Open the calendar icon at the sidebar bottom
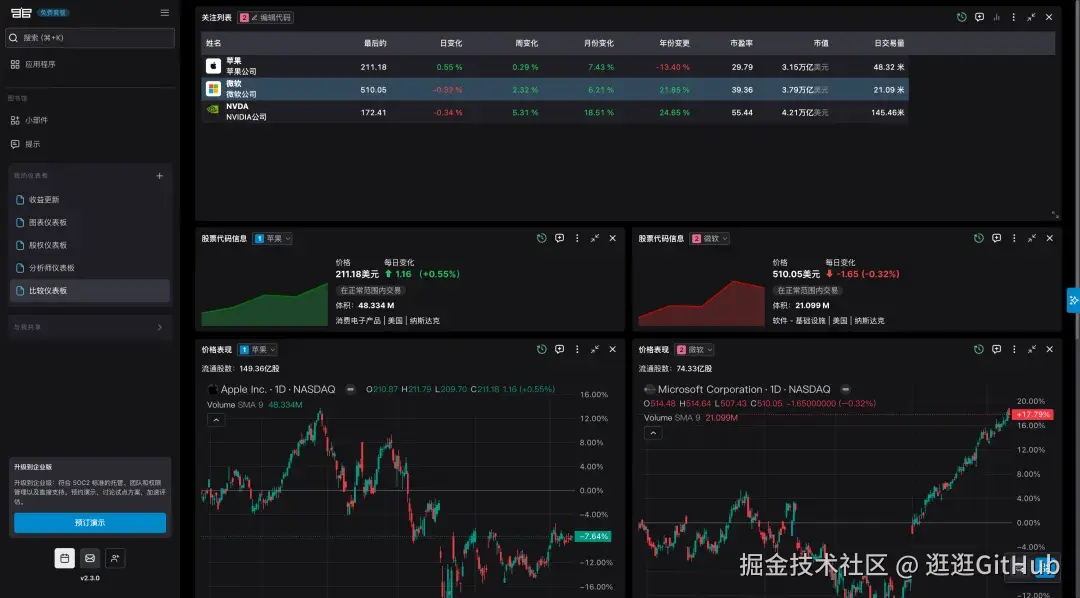Screen dimensions: 1080x598 click(65, 558)
